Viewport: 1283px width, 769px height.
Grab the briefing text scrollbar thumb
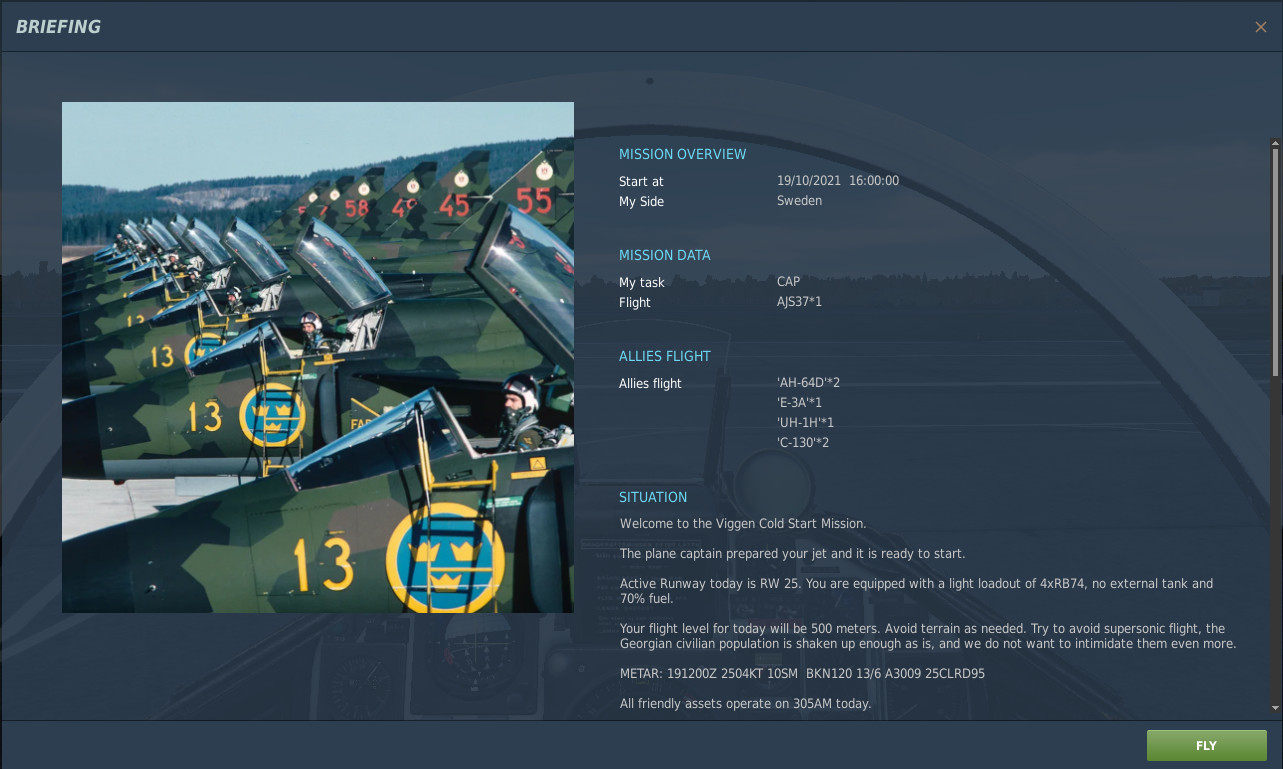1275,260
